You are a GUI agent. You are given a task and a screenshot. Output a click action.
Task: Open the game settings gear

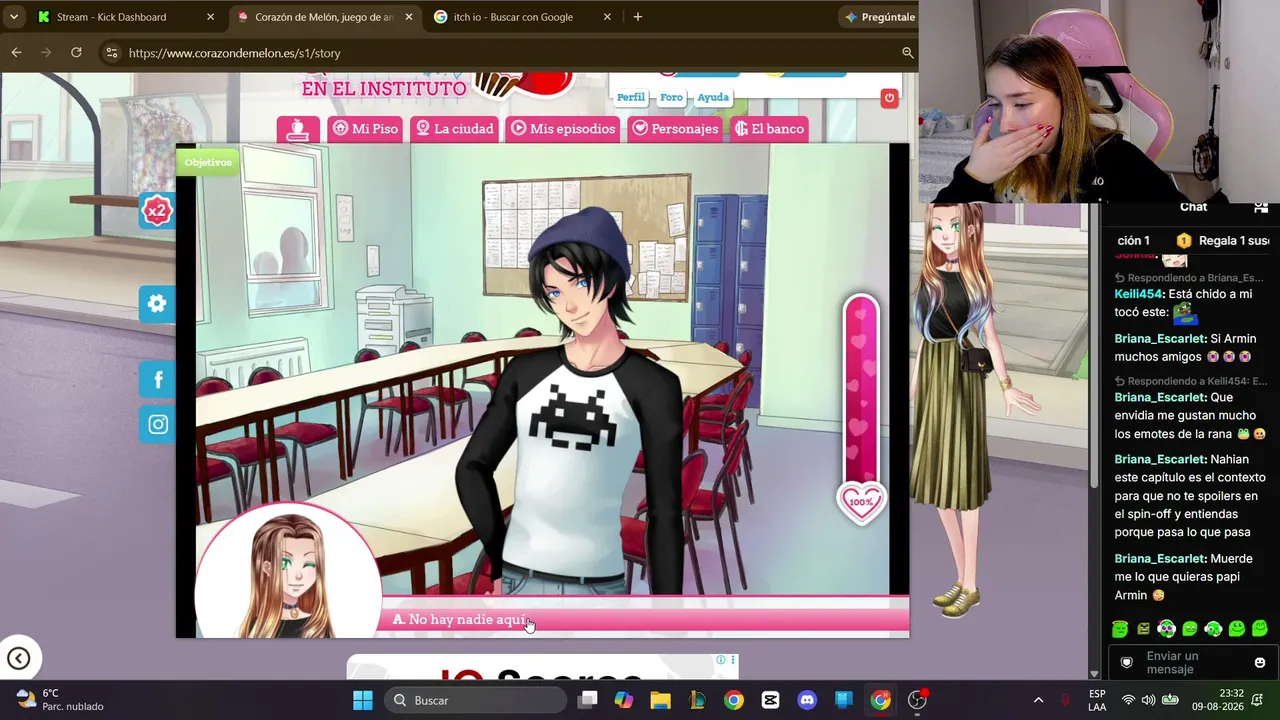157,304
